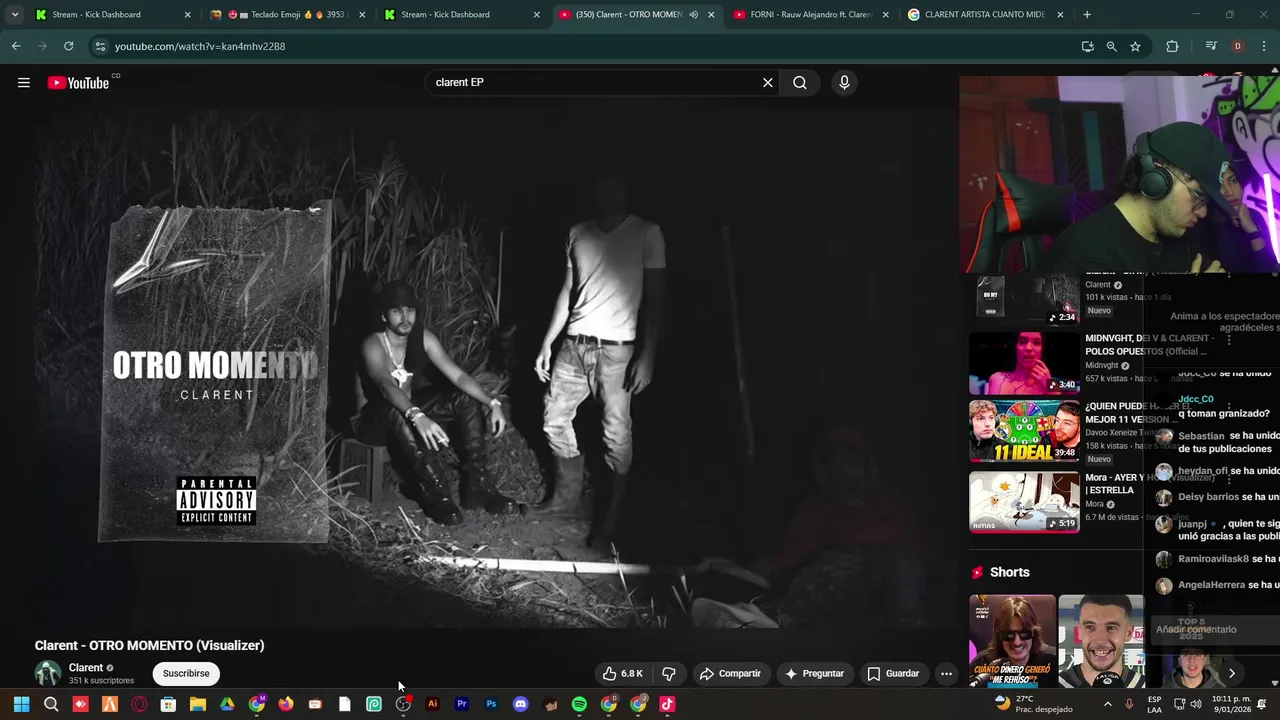This screenshot has height=720, width=1280.
Task: Open Discord from the taskbar
Action: (520, 704)
